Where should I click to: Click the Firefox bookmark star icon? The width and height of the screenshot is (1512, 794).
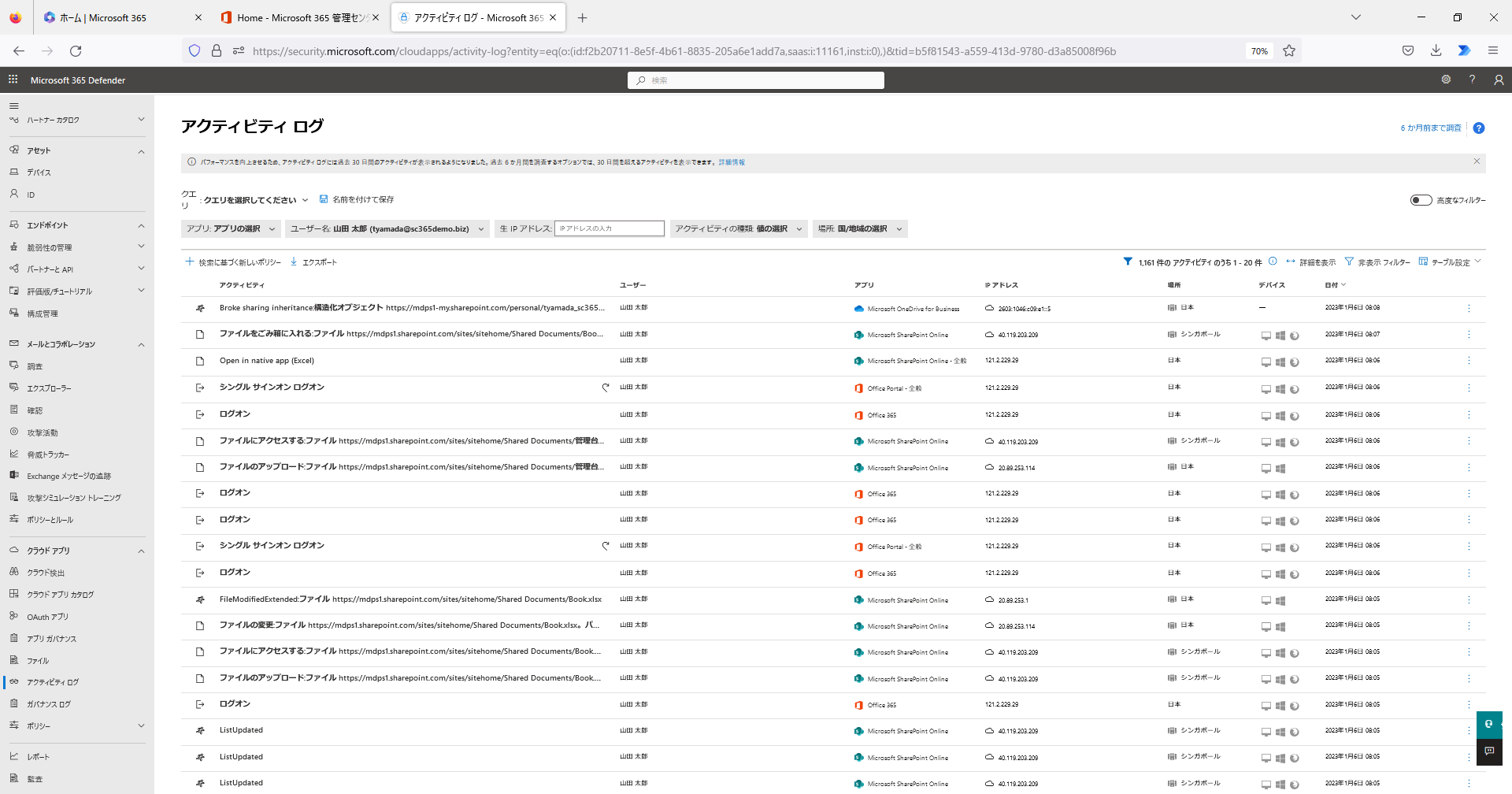tap(1289, 51)
